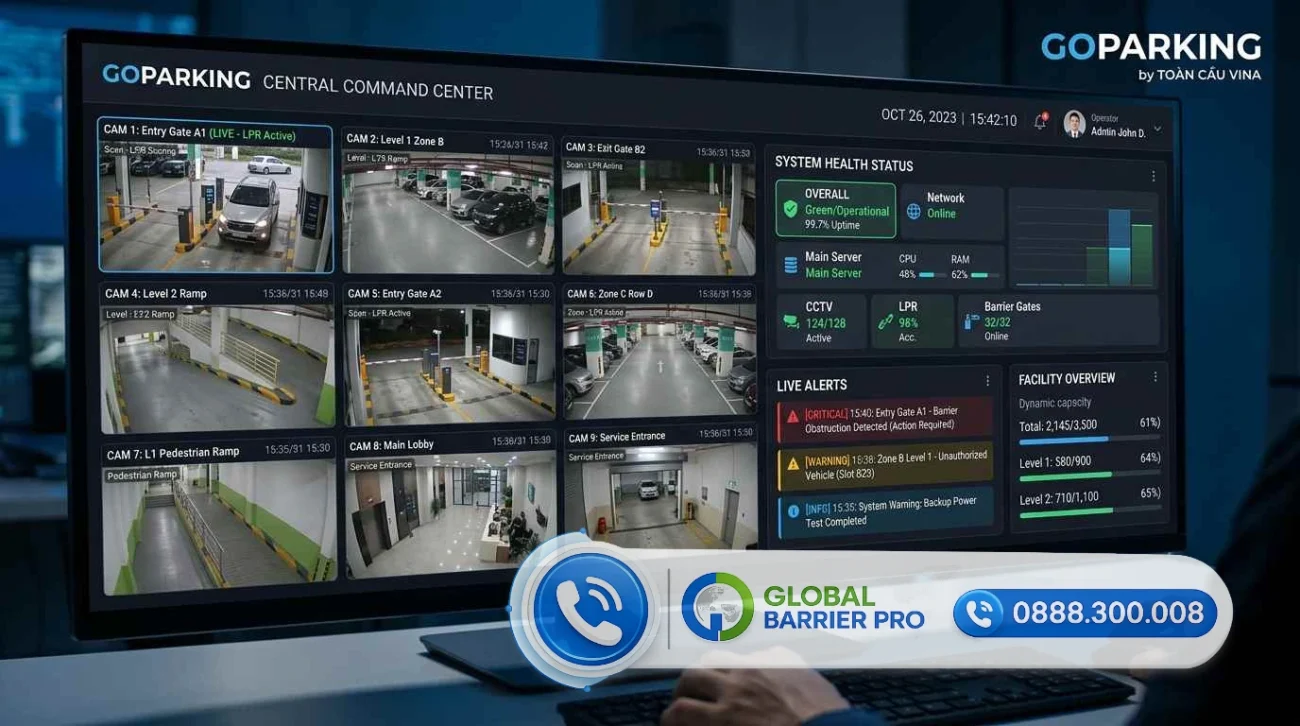Click the "15:42:10" clock time
Image resolution: width=1300 pixels, height=726 pixels.
pos(993,119)
